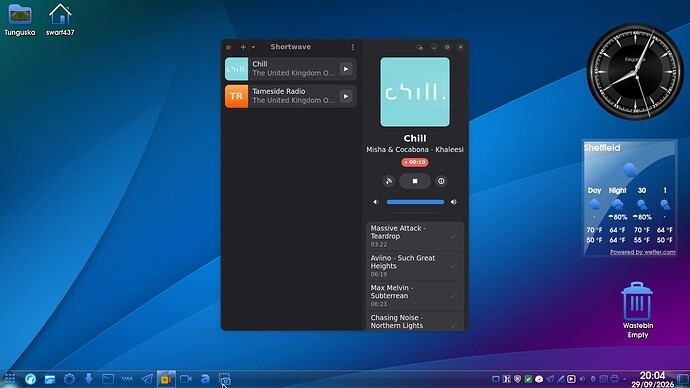Open the file manager taskbar icon
Viewport: 690px width, 388px height.
(x=50, y=379)
